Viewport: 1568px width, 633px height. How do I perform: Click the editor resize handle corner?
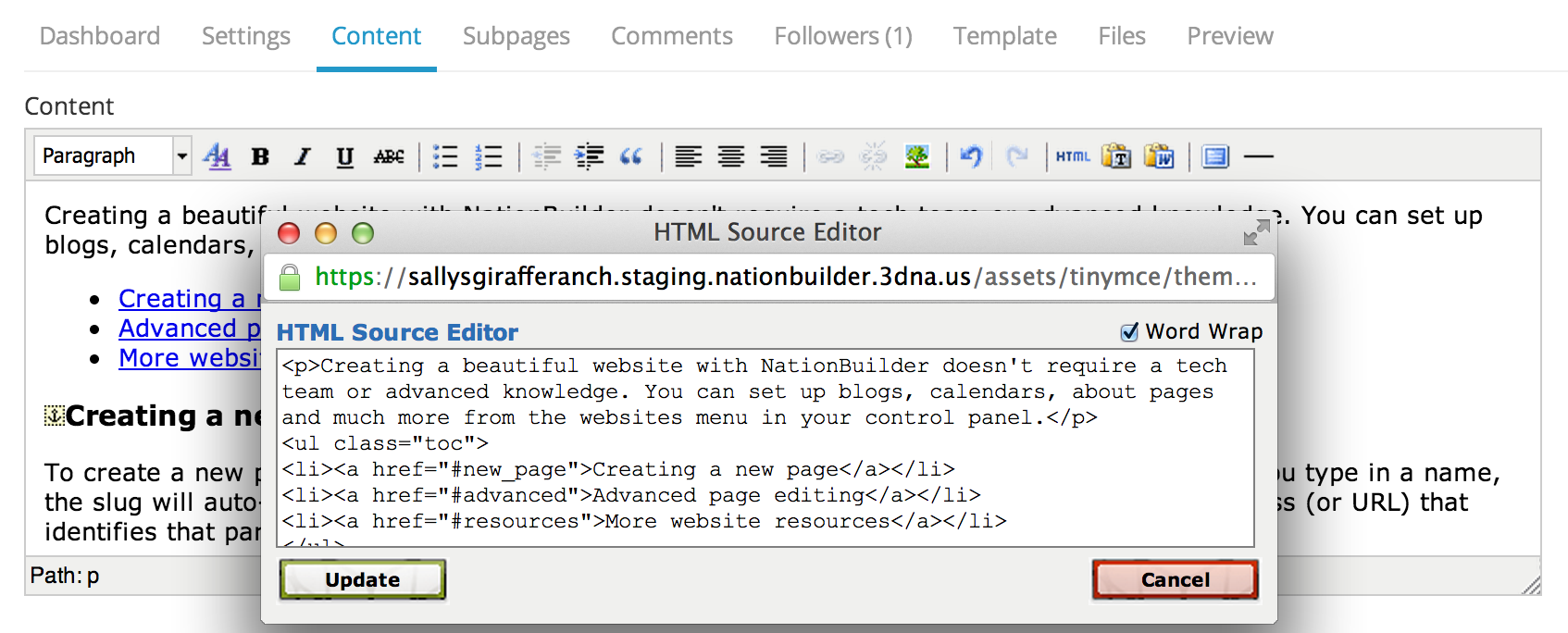point(1531,585)
